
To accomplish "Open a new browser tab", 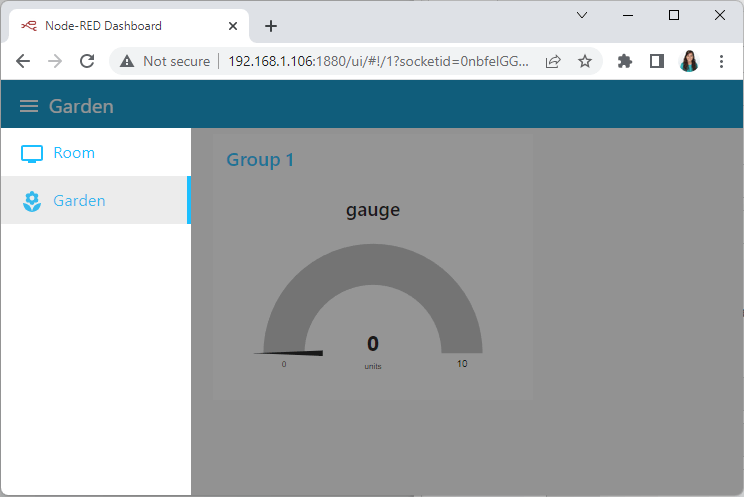I will [270, 26].
